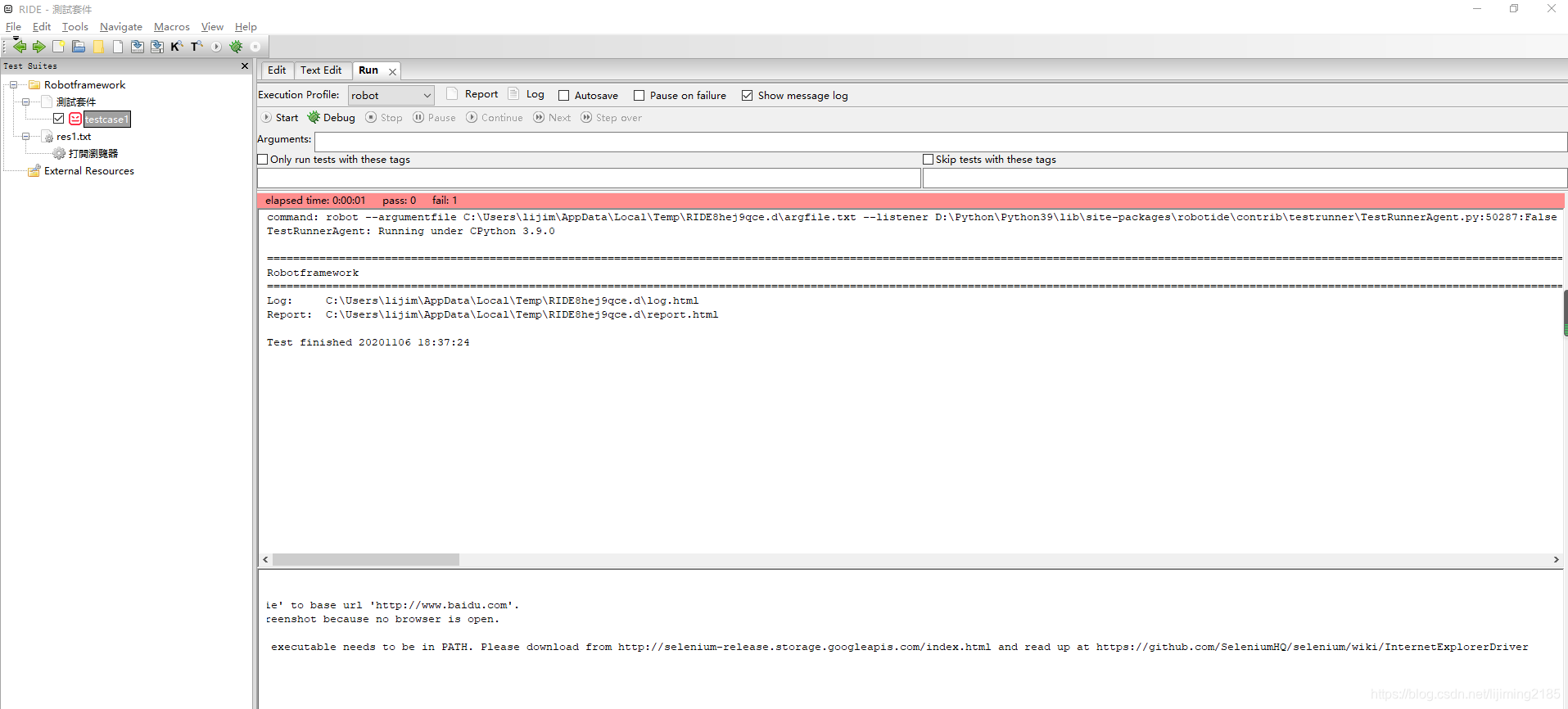Start the test run
1568x709 pixels.
[280, 118]
